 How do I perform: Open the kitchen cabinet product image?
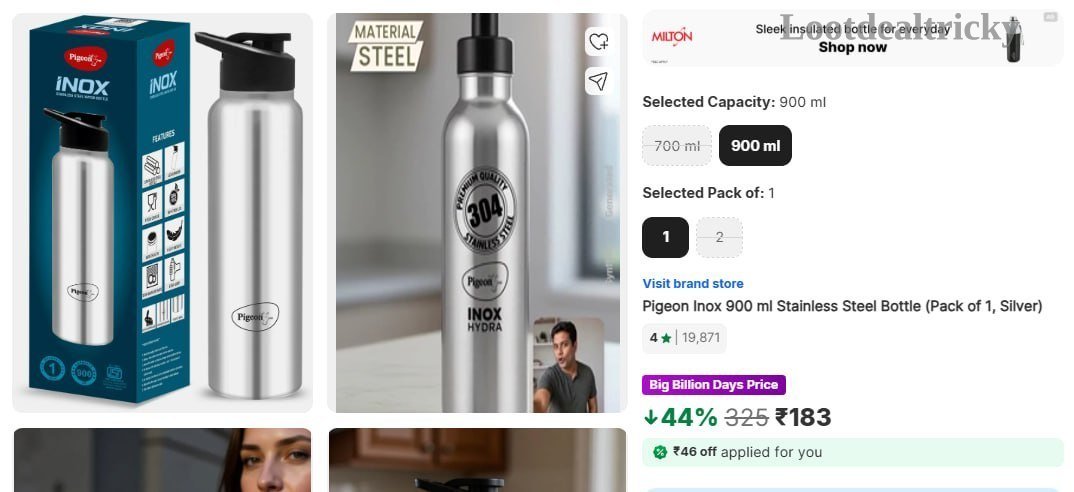point(477,460)
